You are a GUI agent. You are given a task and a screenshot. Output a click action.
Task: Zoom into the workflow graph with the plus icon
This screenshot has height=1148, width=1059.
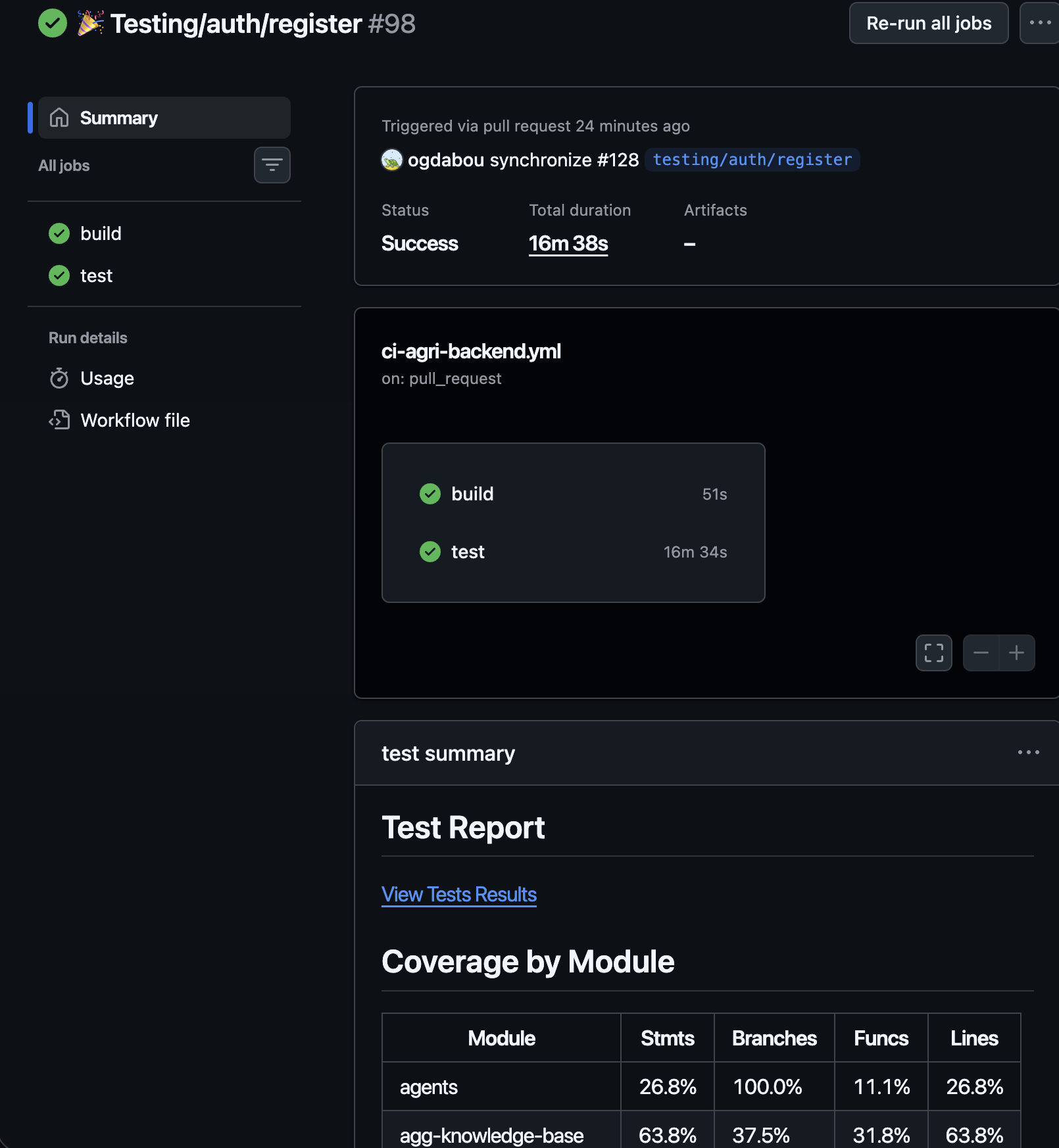(x=1016, y=653)
